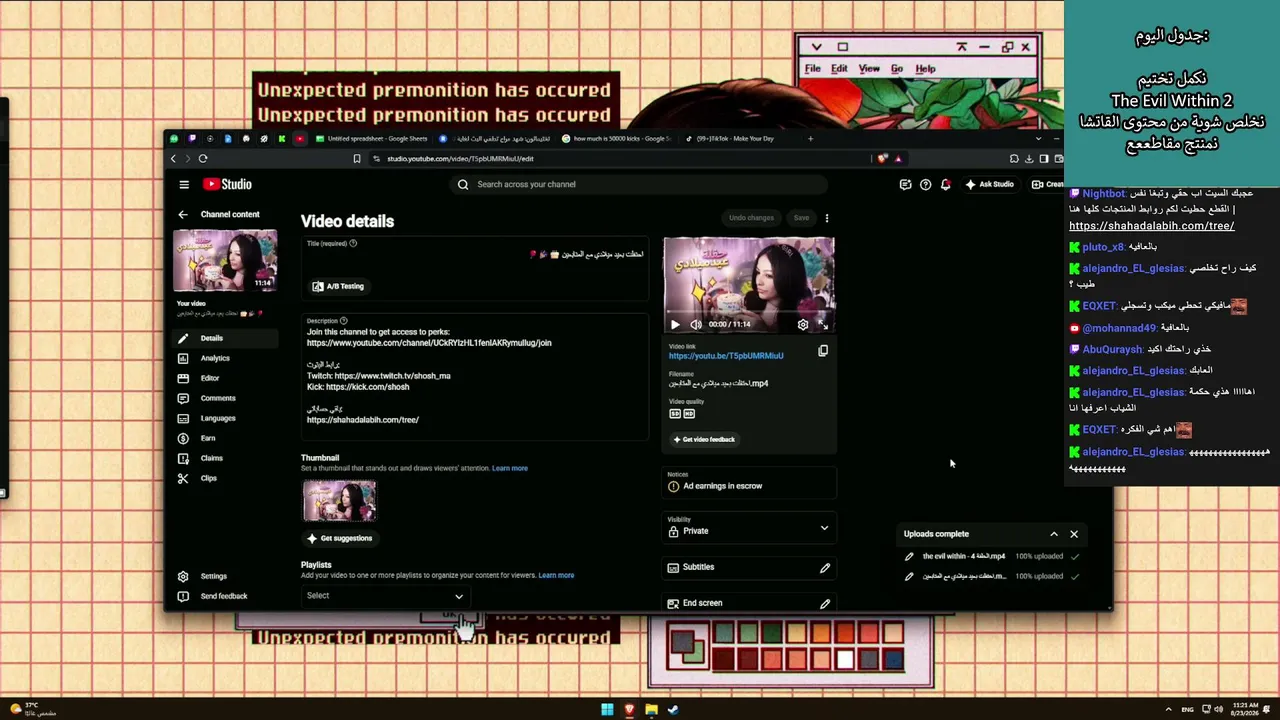Click the Ask Studio button

pyautogui.click(x=989, y=184)
